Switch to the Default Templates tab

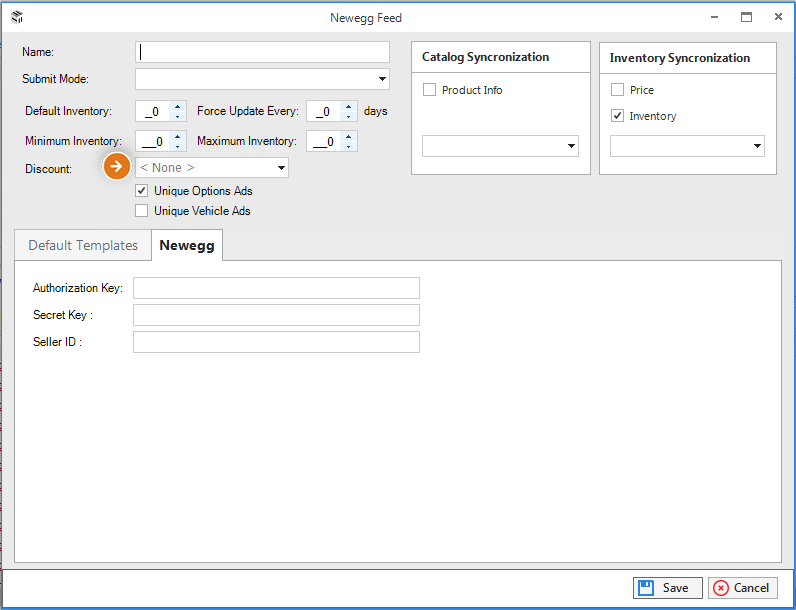click(x=83, y=245)
